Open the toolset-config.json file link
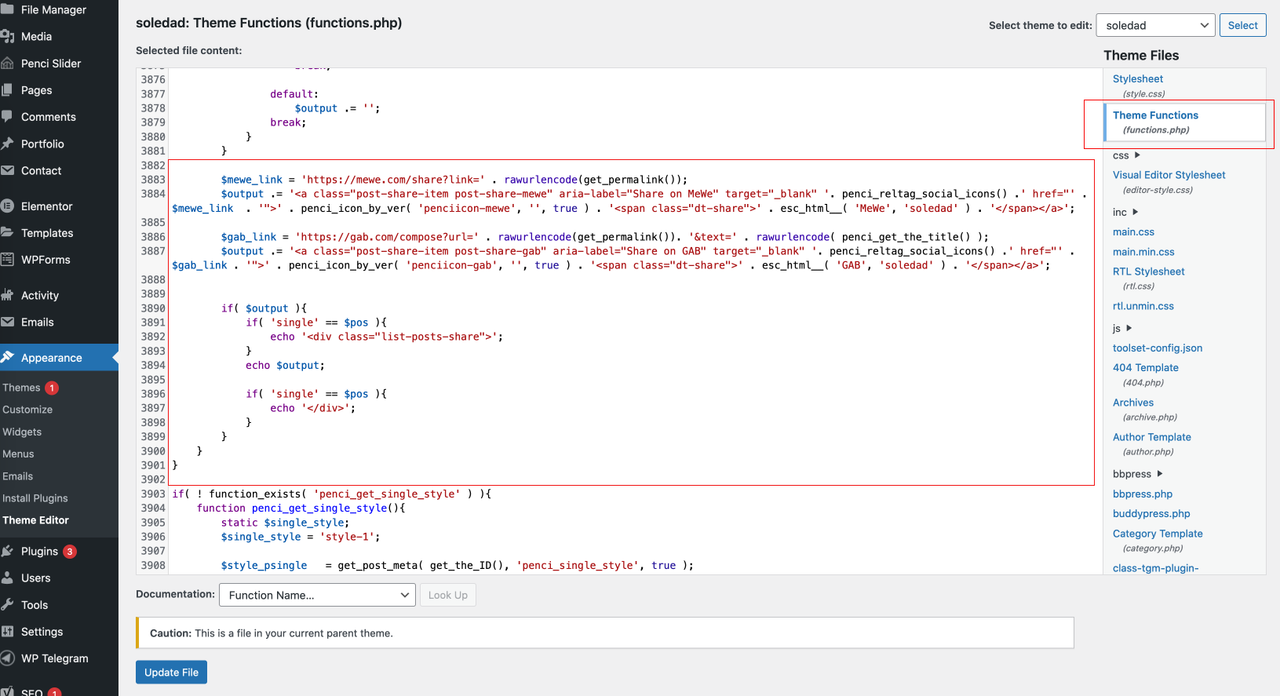 (x=1158, y=348)
